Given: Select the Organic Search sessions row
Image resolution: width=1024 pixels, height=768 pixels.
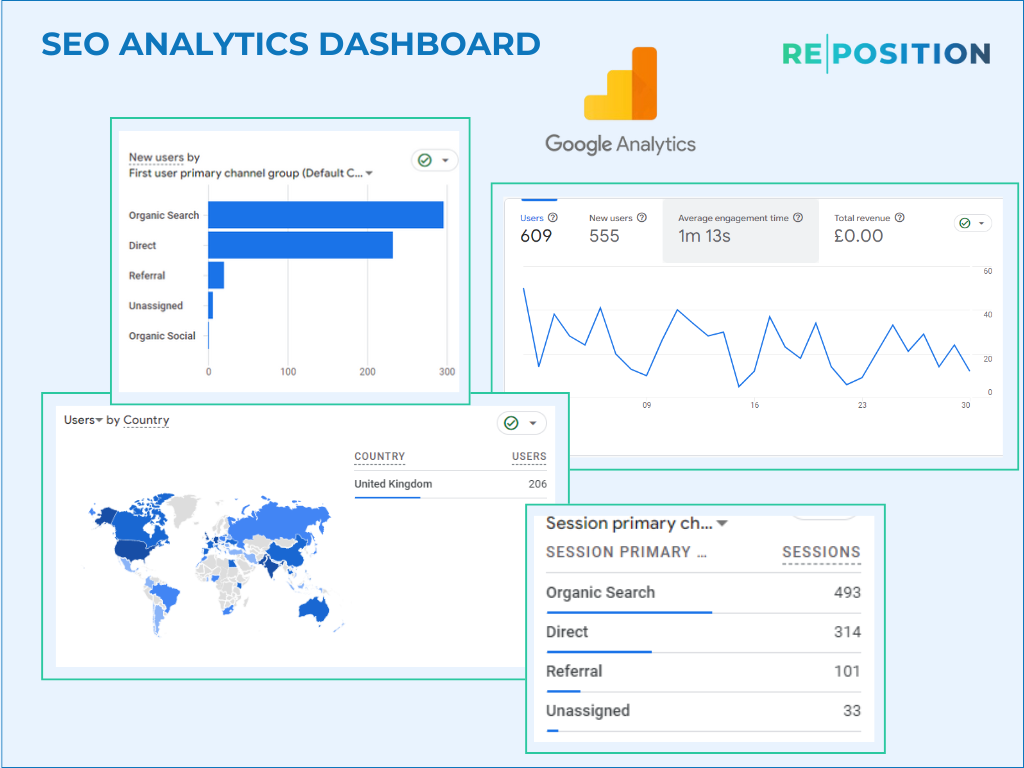Looking at the screenshot, I should pos(703,593).
